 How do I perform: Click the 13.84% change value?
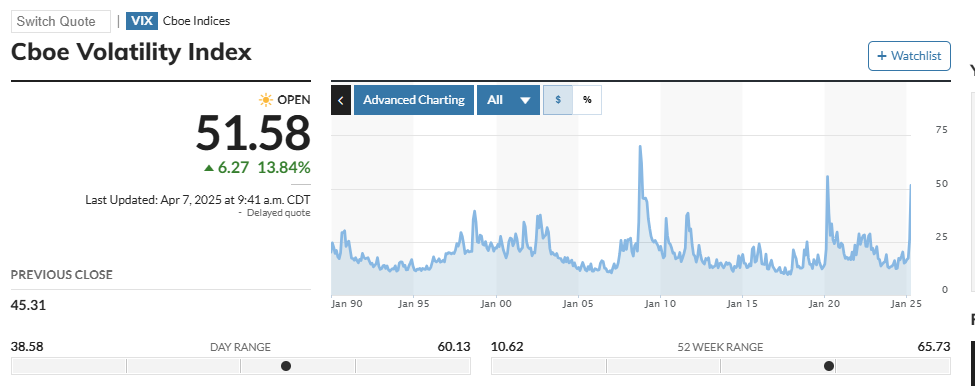pos(284,168)
